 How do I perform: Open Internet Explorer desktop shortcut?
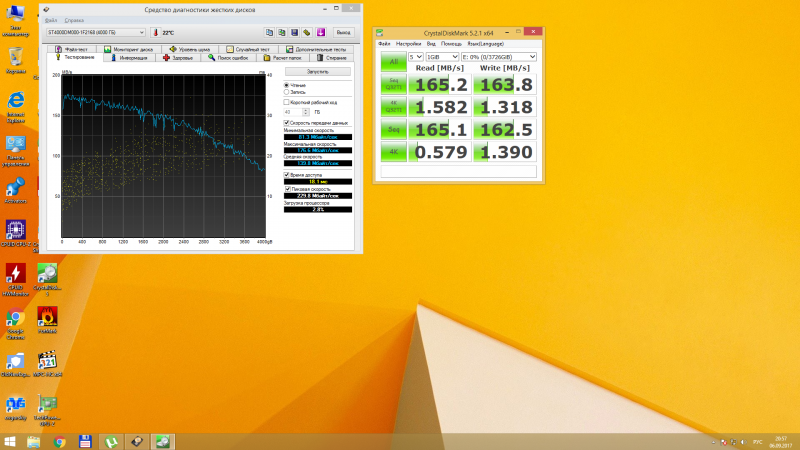[x=15, y=103]
